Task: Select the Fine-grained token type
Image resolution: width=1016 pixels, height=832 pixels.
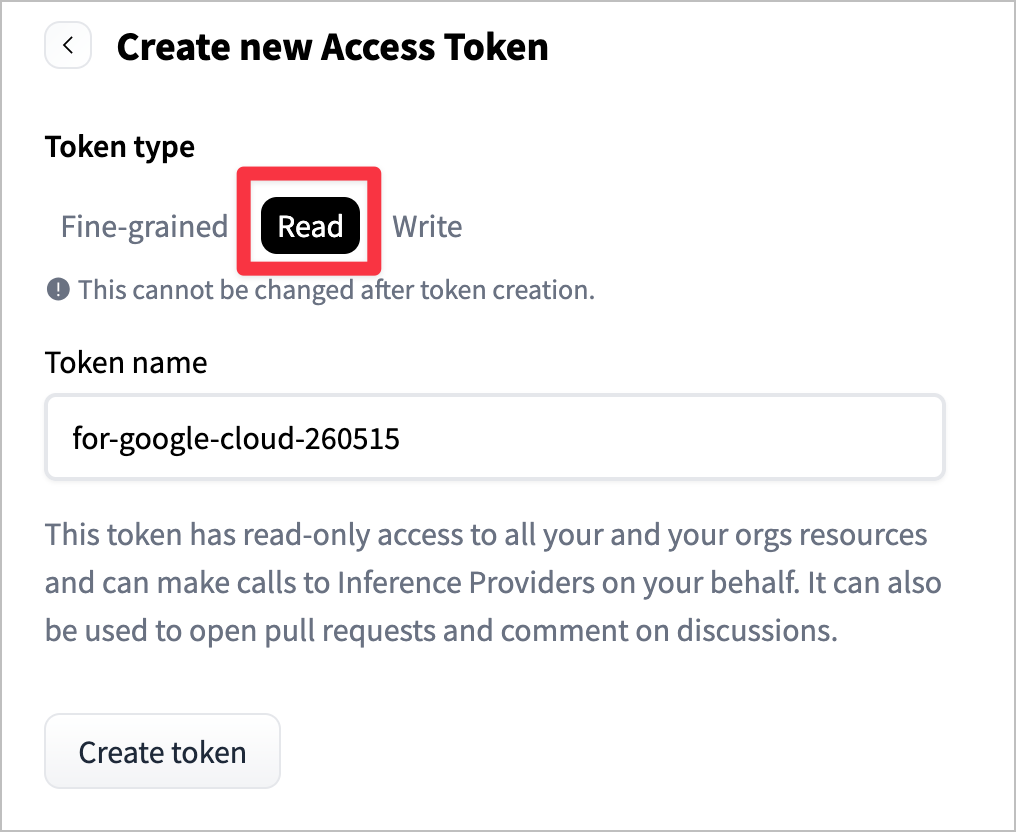Action: [x=144, y=226]
